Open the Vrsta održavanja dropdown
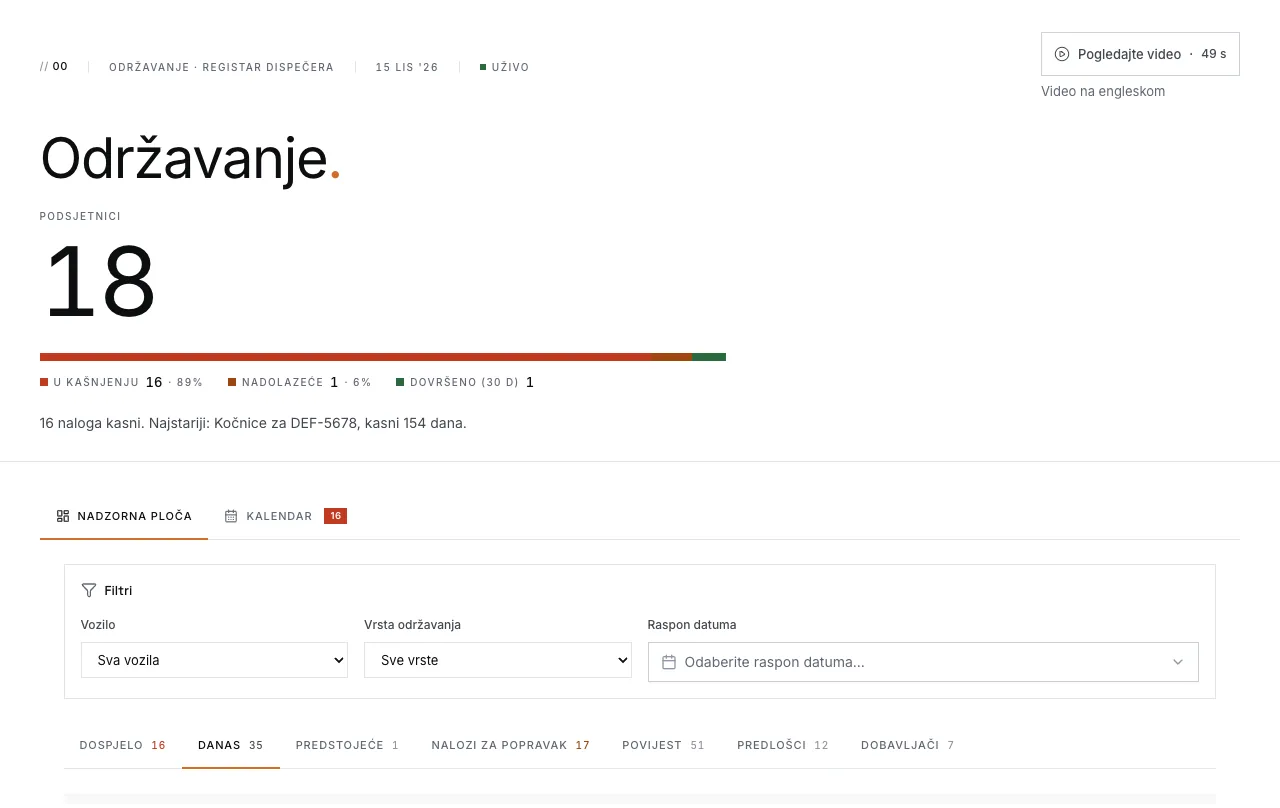This screenshot has height=808, width=1280. point(498,660)
